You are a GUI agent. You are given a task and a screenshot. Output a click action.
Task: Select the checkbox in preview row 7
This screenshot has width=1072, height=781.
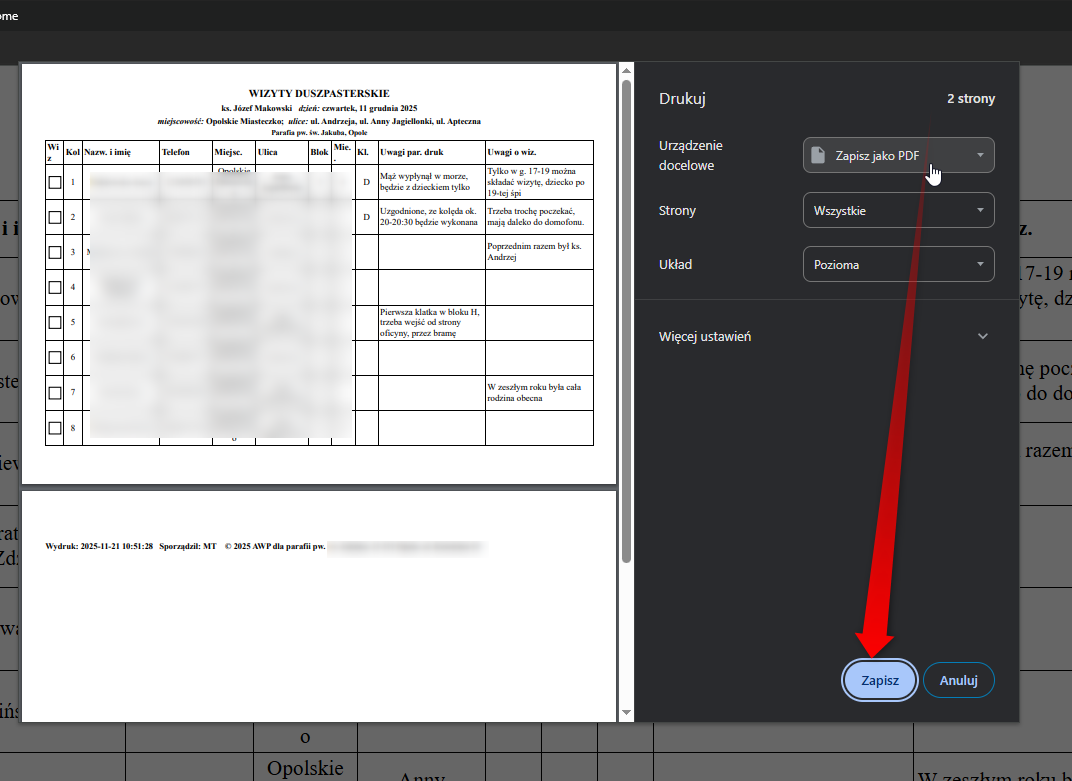pos(55,393)
